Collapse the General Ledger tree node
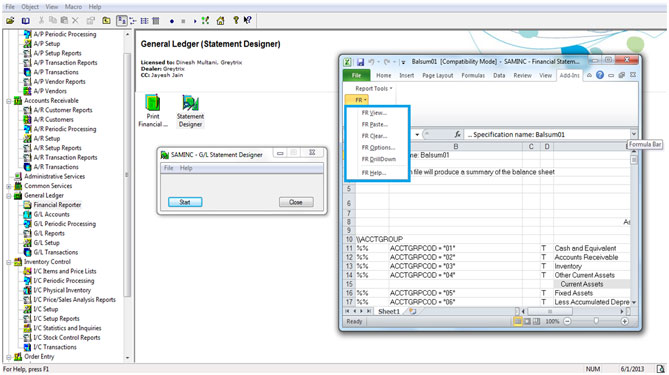Image resolution: width=669 pixels, height=375 pixels. pos(9,195)
